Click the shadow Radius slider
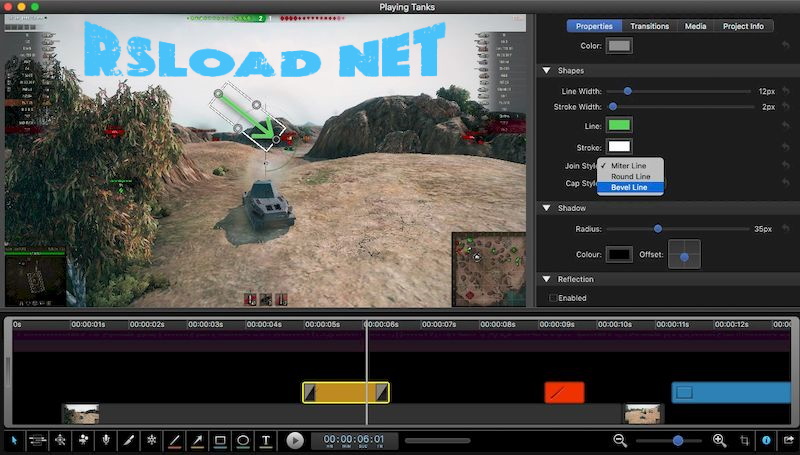This screenshot has height=455, width=800. (679, 229)
